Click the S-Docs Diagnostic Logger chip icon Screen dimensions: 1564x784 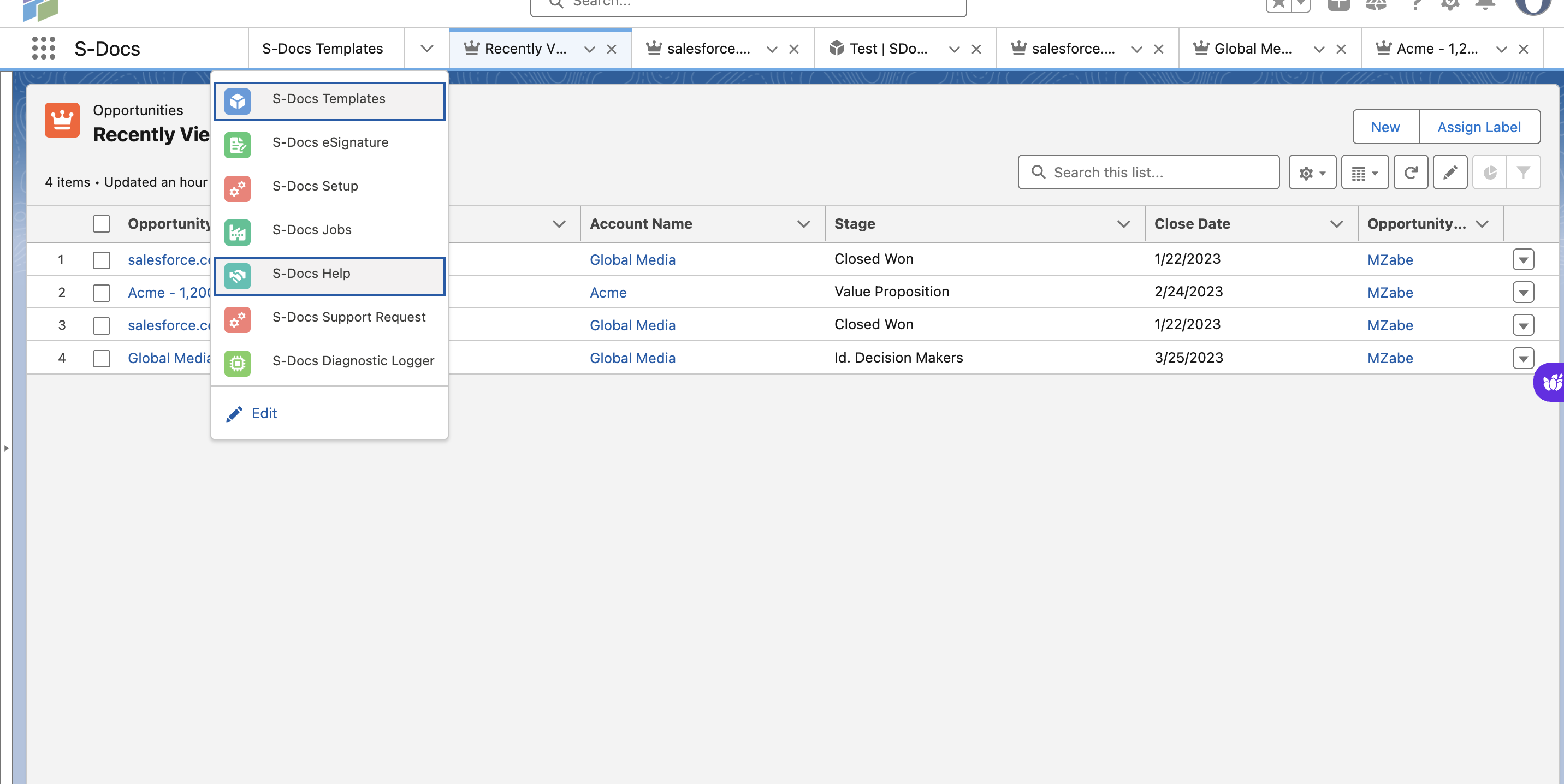238,363
